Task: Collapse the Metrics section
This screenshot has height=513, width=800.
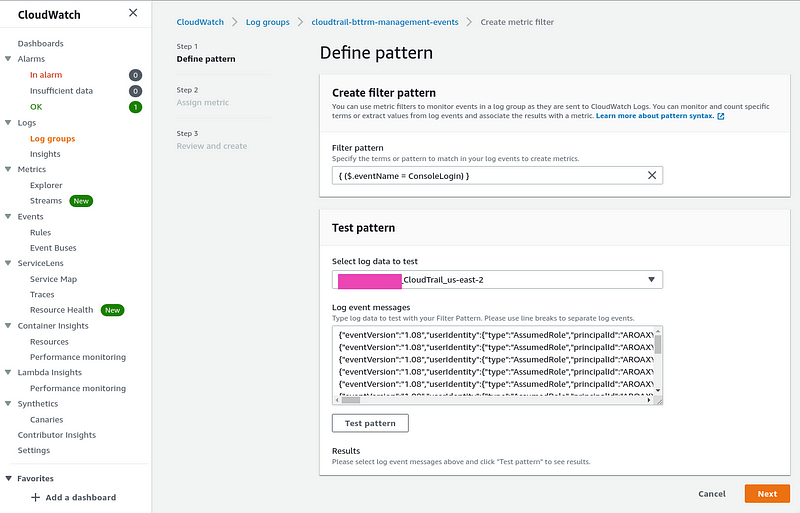Action: pos(8,169)
